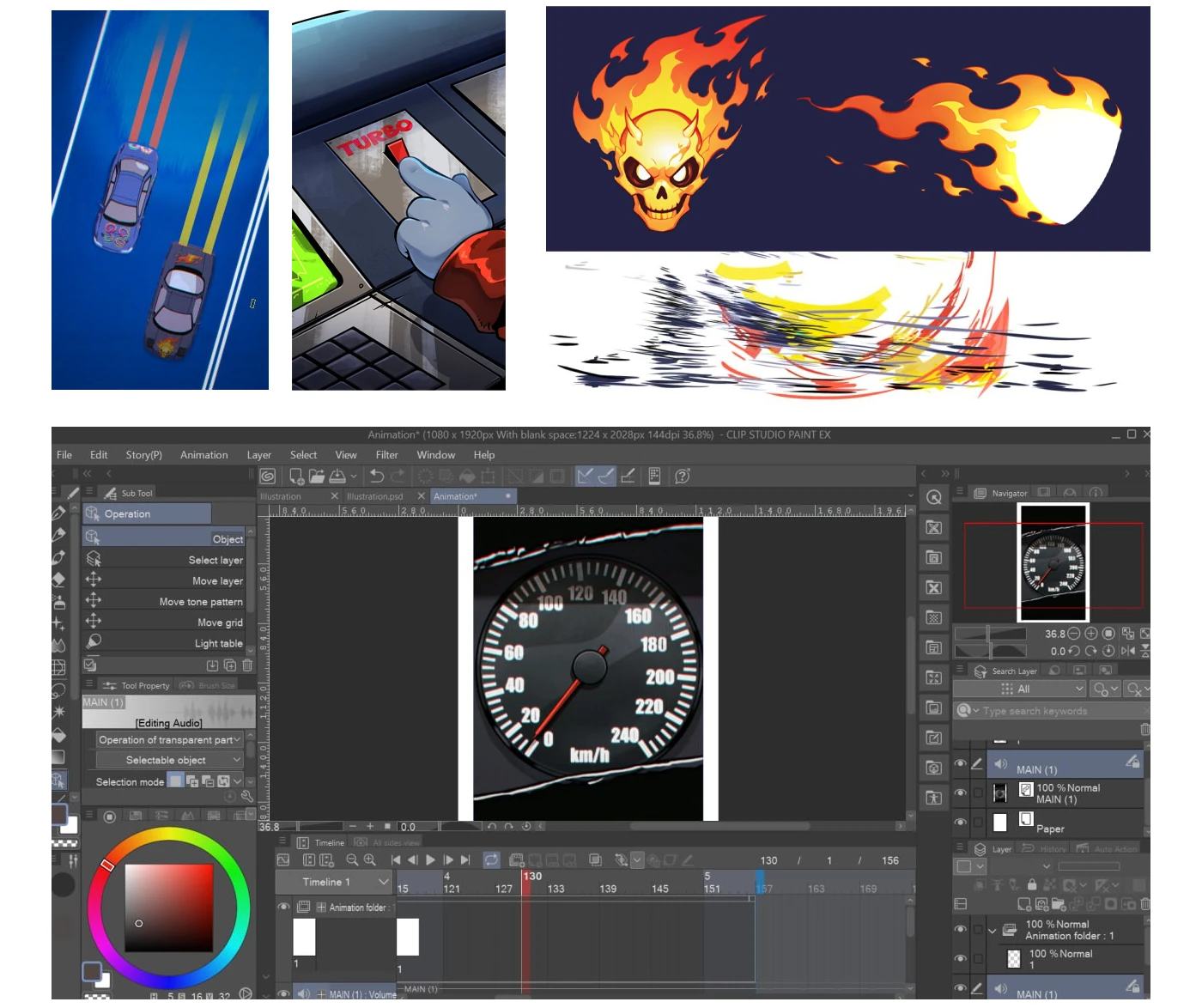Click the Undo arrow in the command bar

click(x=377, y=476)
